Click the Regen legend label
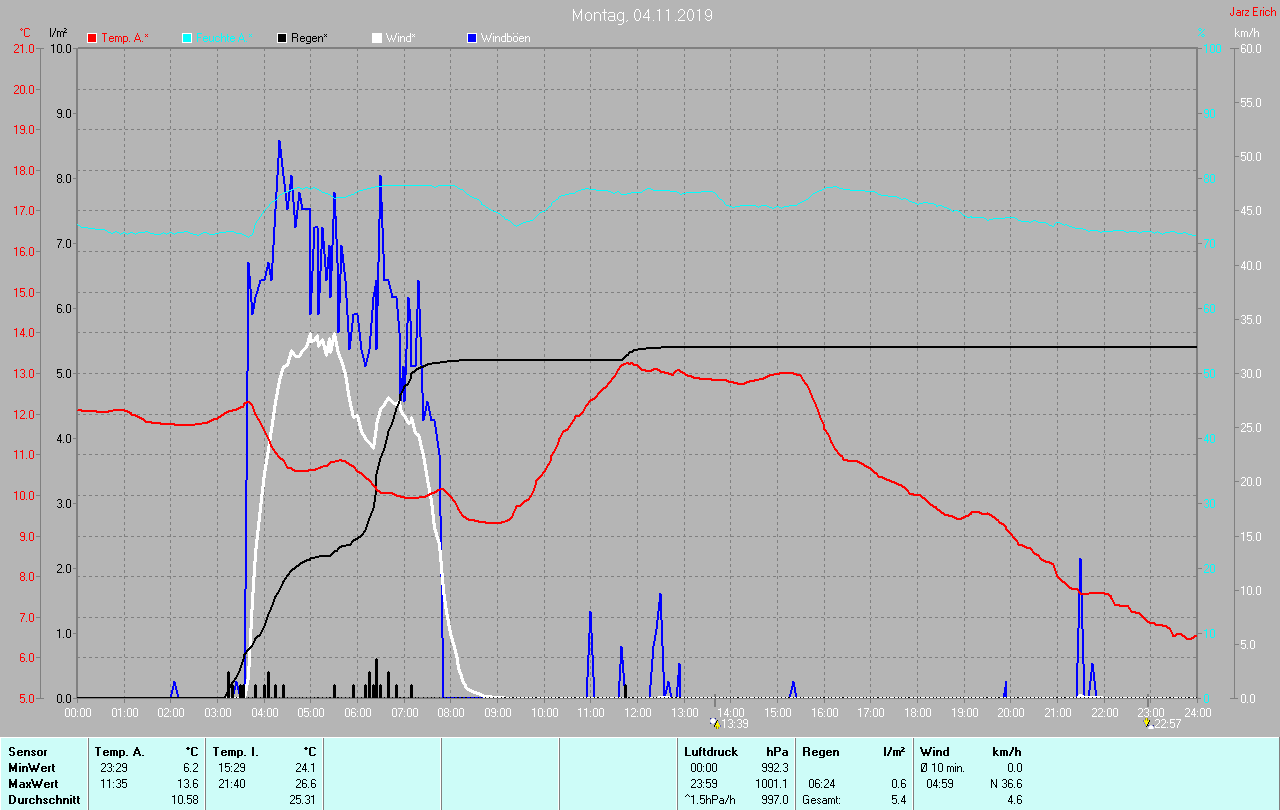1280x810 pixels. coord(310,38)
